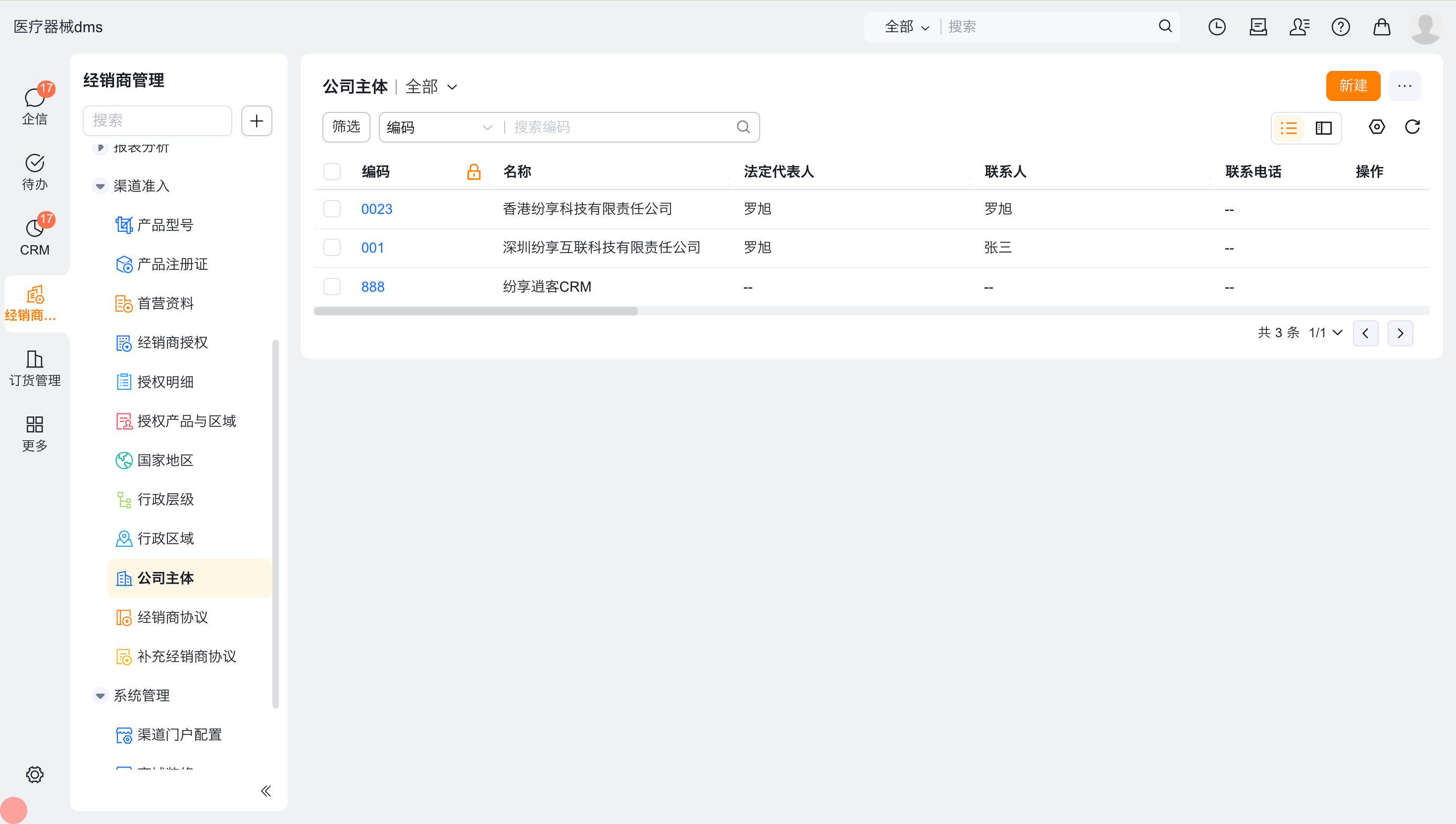This screenshot has width=1456, height=824.
Task: Open the help question mark icon
Action: click(x=1340, y=27)
